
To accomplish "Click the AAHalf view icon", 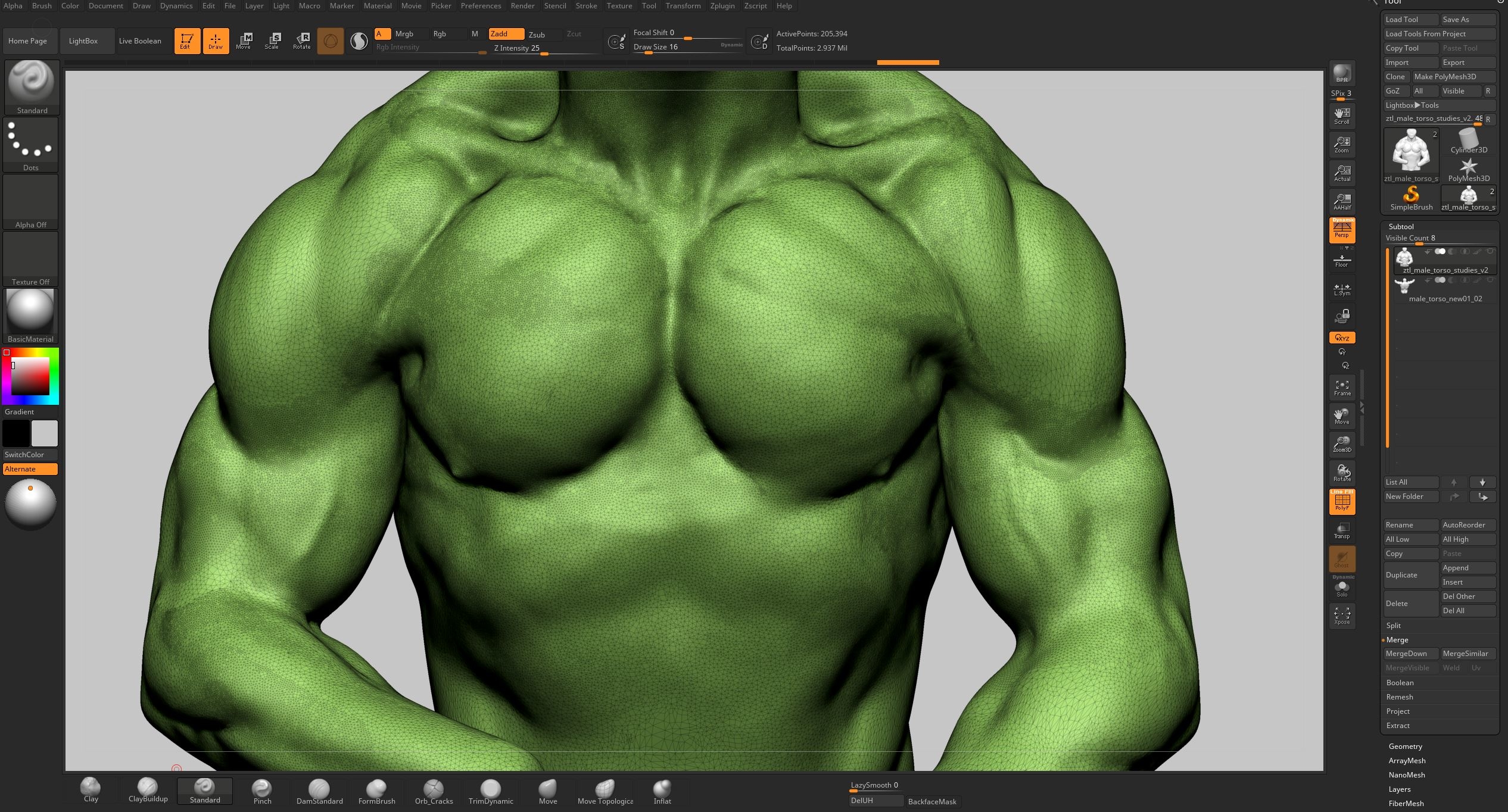I will coord(1342,201).
